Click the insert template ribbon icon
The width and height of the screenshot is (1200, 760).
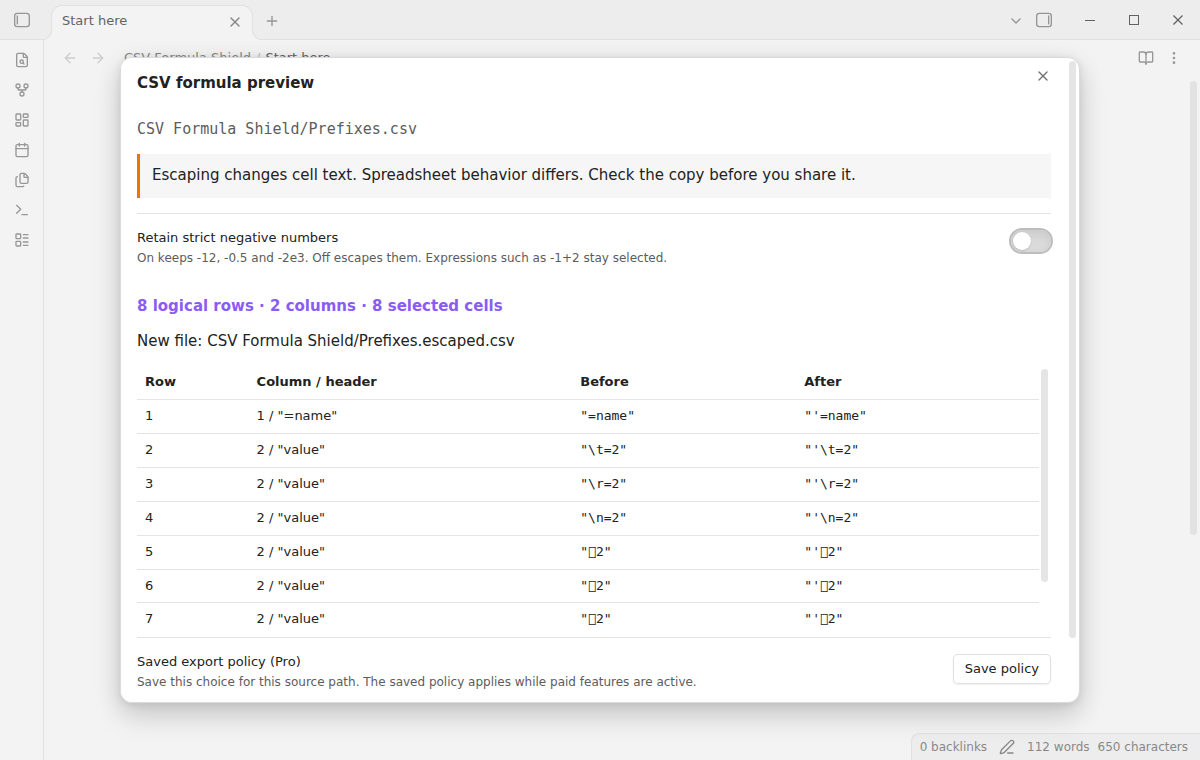point(22,180)
